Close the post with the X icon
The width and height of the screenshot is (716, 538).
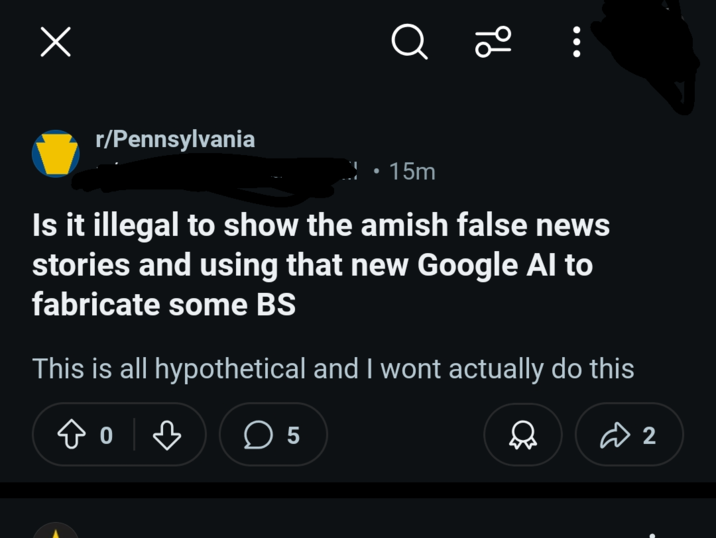55,42
